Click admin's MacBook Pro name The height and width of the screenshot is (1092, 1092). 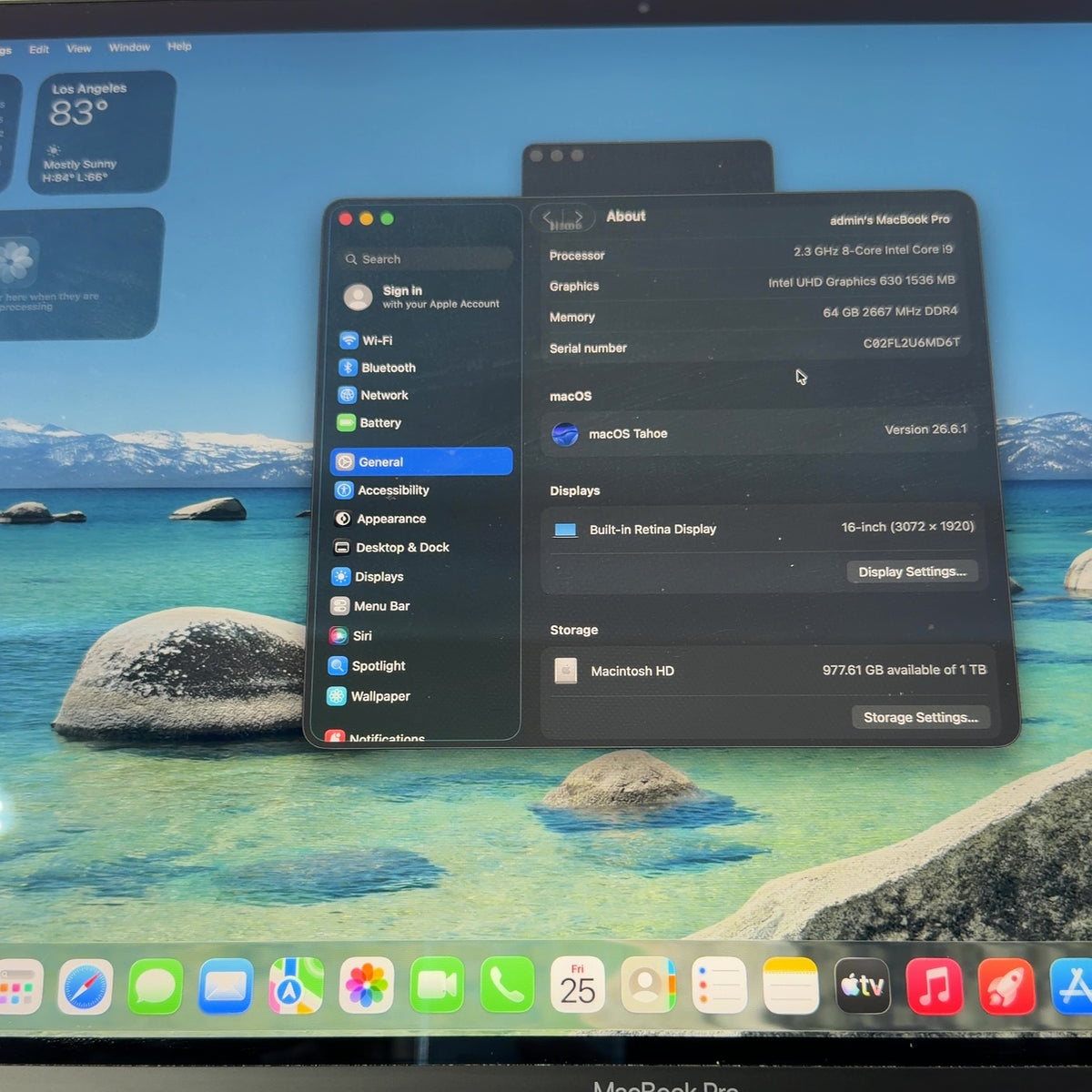point(890,219)
